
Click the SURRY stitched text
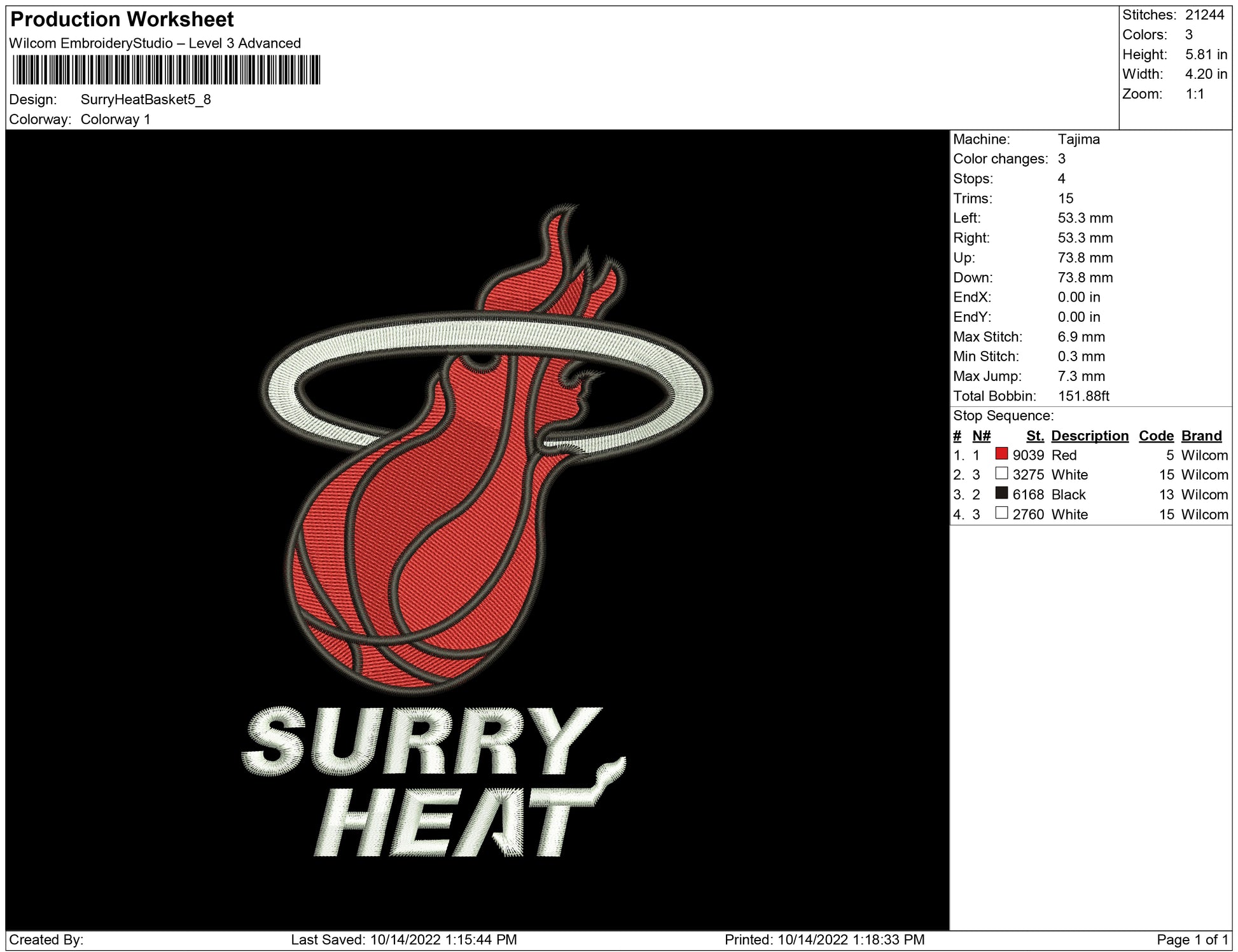tap(420, 741)
